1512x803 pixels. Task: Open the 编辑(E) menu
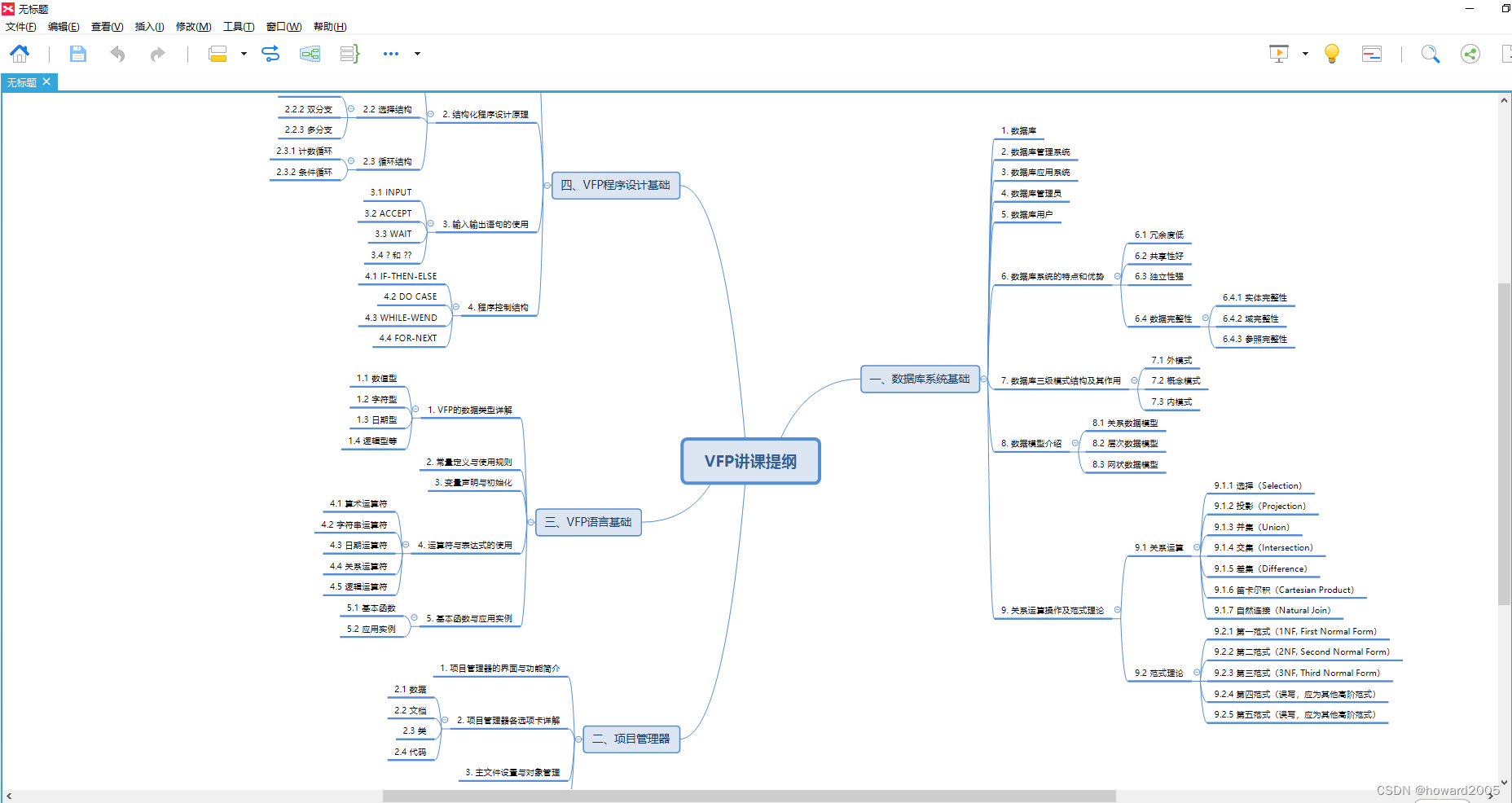point(64,27)
